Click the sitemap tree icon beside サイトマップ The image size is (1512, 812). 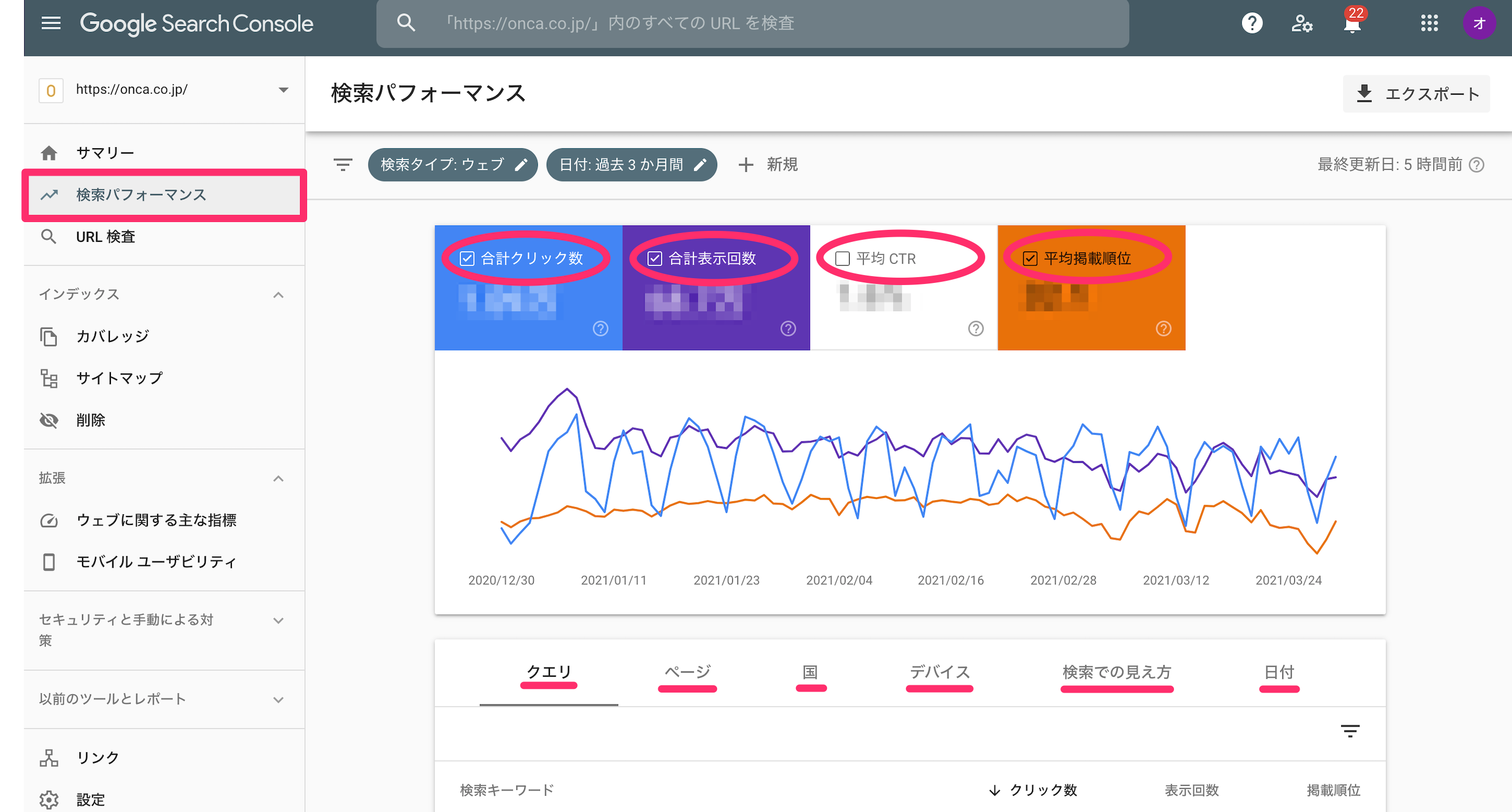(x=49, y=378)
